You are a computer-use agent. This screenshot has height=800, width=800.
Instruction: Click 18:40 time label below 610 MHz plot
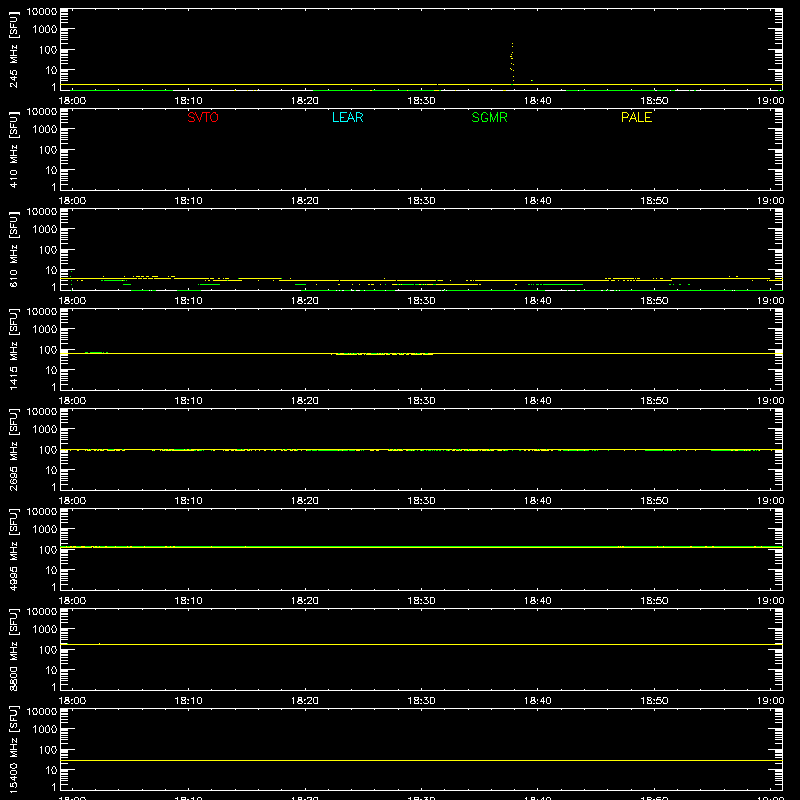pos(537,301)
